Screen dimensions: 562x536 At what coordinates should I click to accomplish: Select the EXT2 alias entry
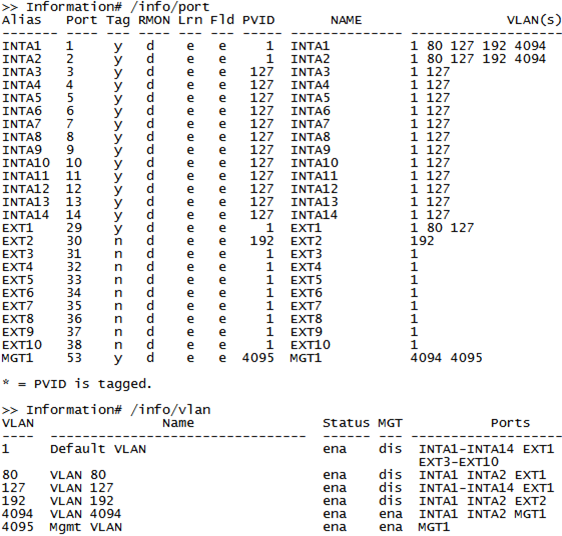click(x=18, y=241)
